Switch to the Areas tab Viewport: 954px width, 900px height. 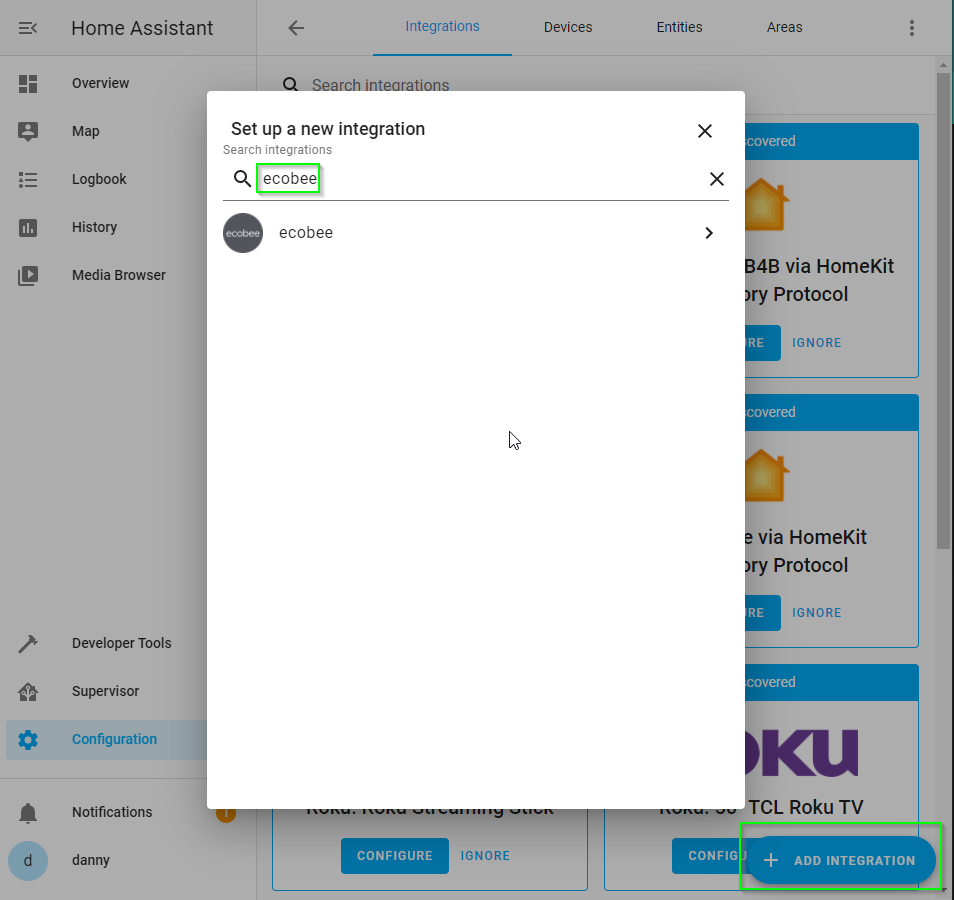(784, 27)
